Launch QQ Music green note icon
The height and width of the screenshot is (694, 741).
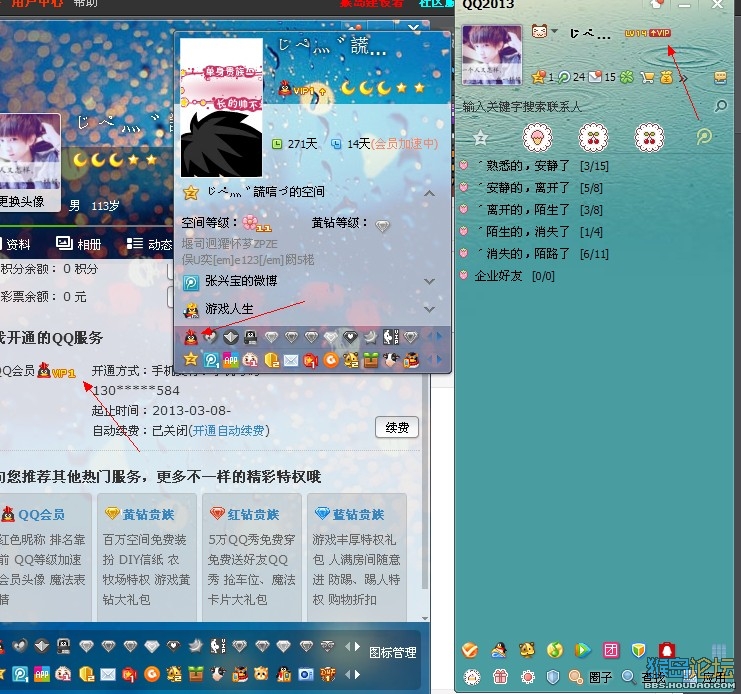coord(555,651)
